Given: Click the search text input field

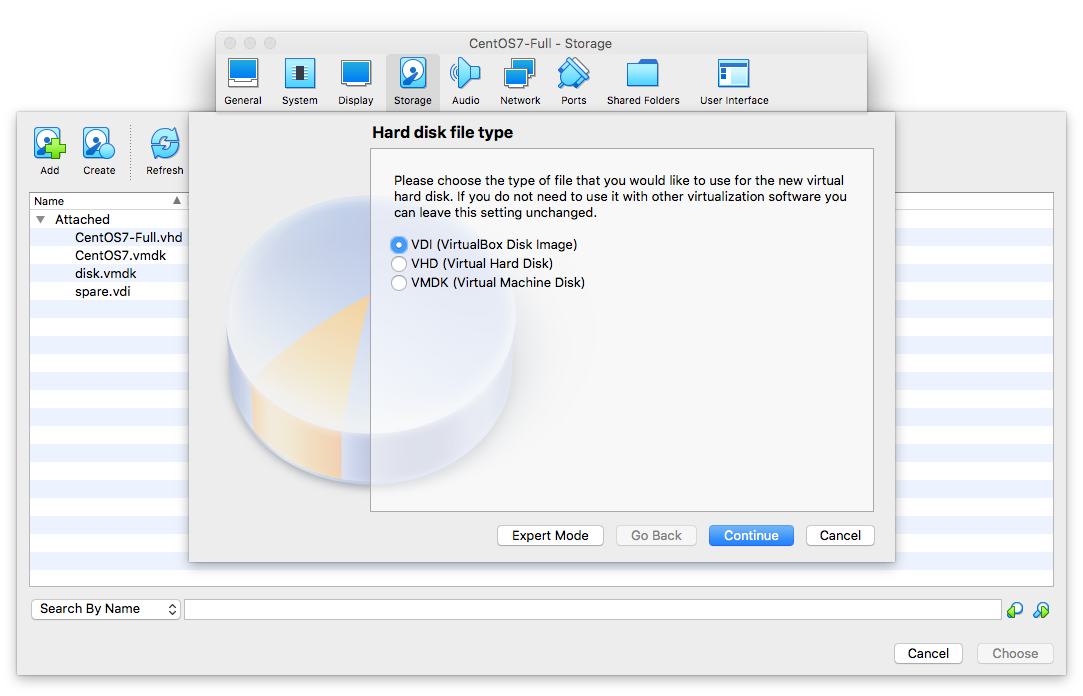Looking at the screenshot, I should (x=593, y=610).
